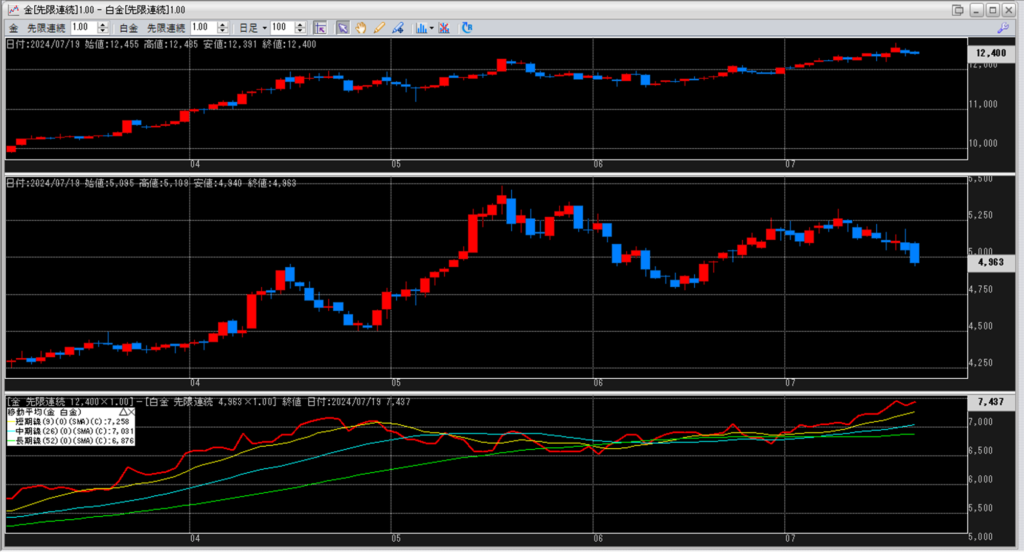Viewport: 1024px width, 552px height.
Task: Maximize the chart window
Action: coord(993,10)
